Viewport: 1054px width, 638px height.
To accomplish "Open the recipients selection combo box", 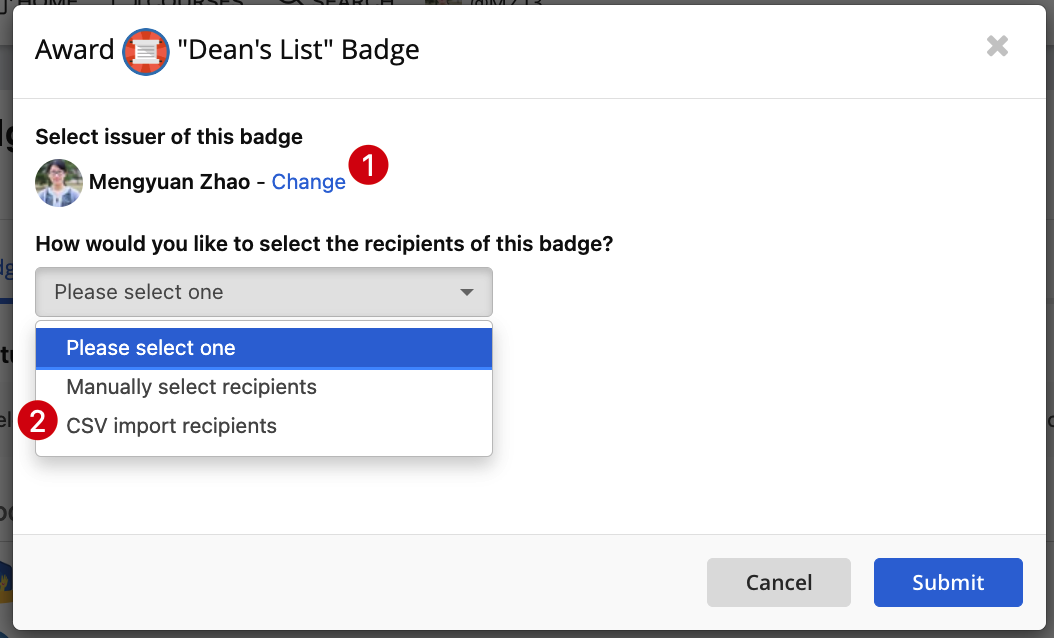I will [x=264, y=292].
